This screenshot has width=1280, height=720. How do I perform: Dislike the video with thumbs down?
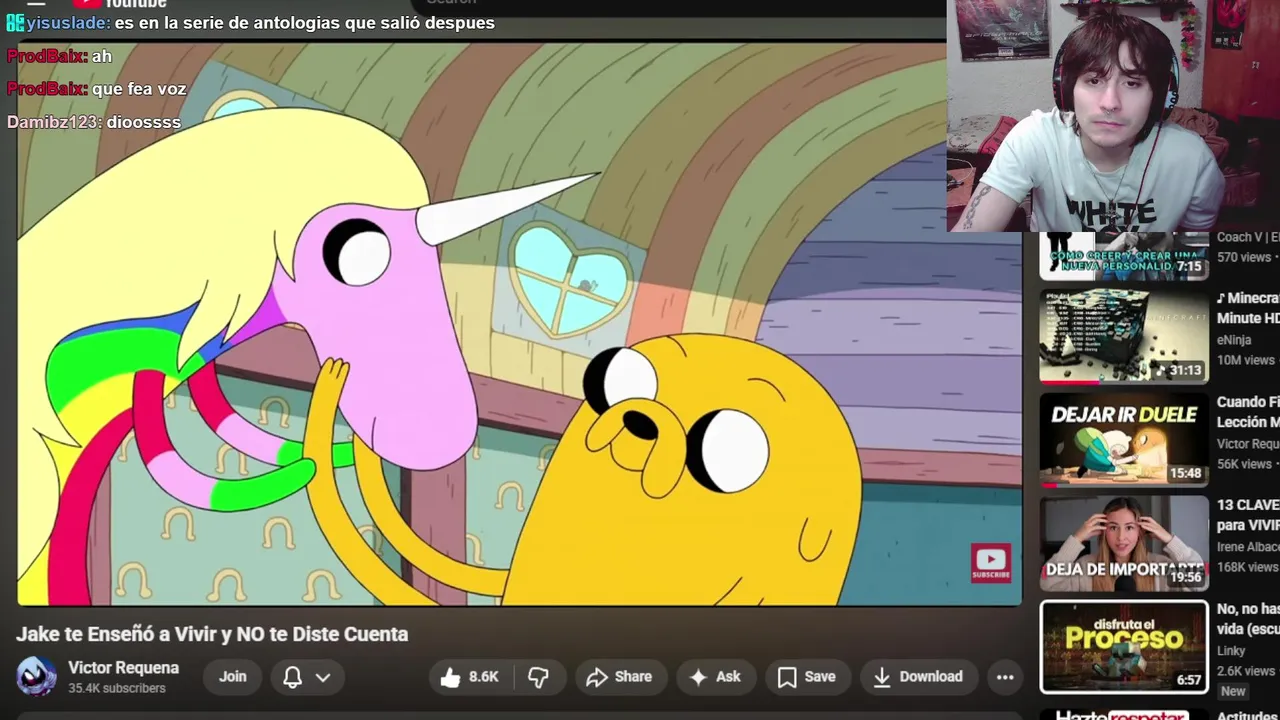click(x=538, y=677)
